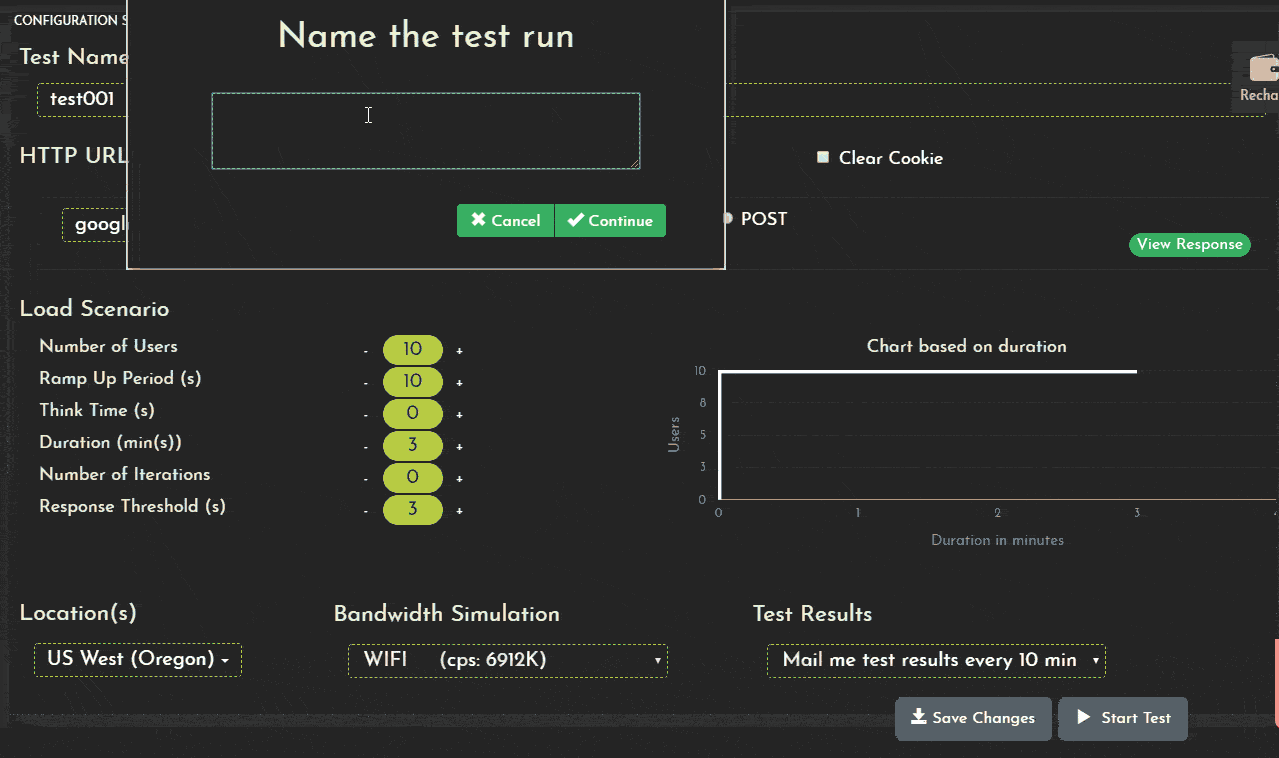Click inside the test run name box
Viewport: 1279px width, 758px height.
(x=425, y=130)
